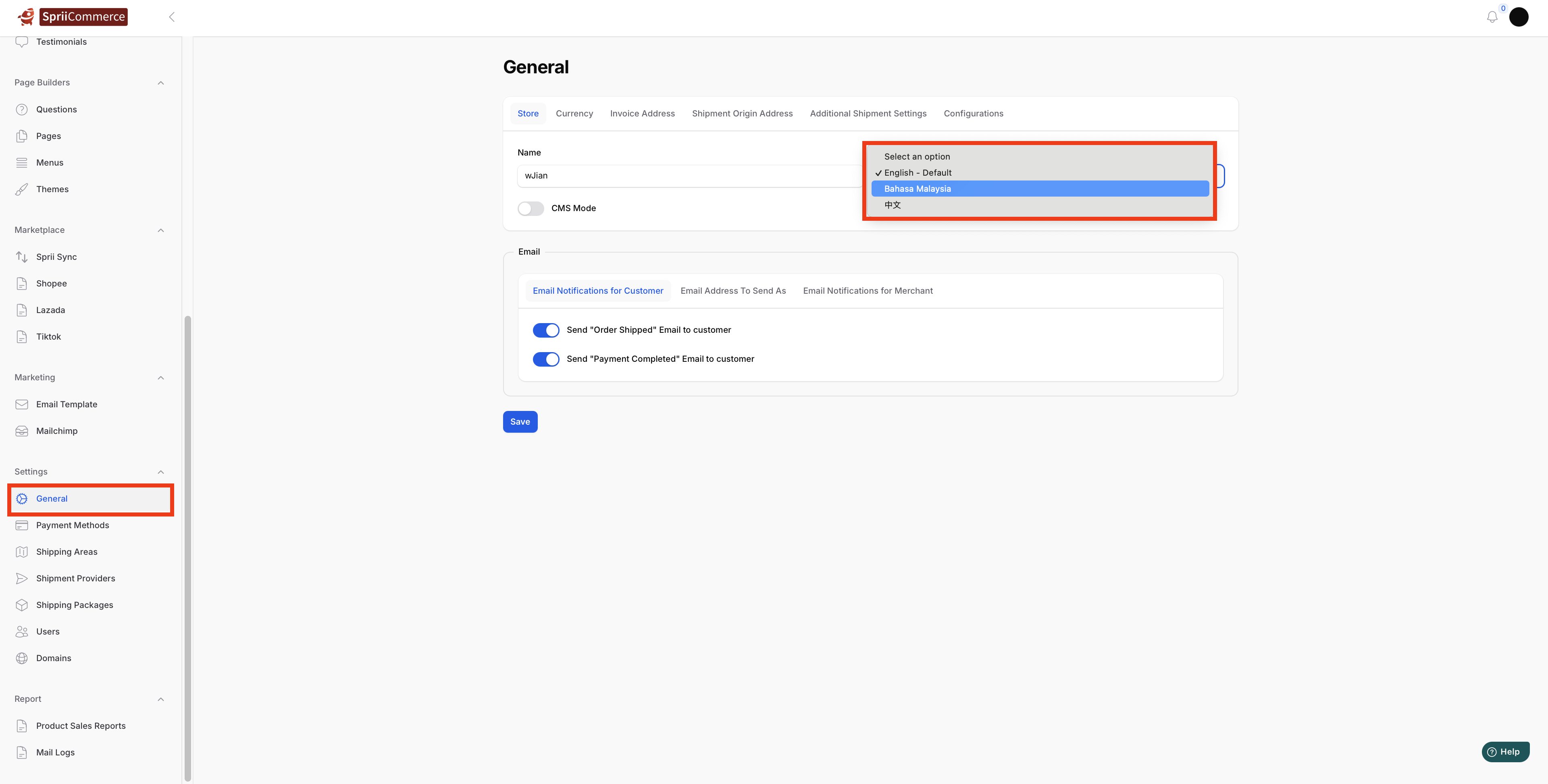
Task: Click the Sprii Sync arrows icon
Action: coord(22,257)
